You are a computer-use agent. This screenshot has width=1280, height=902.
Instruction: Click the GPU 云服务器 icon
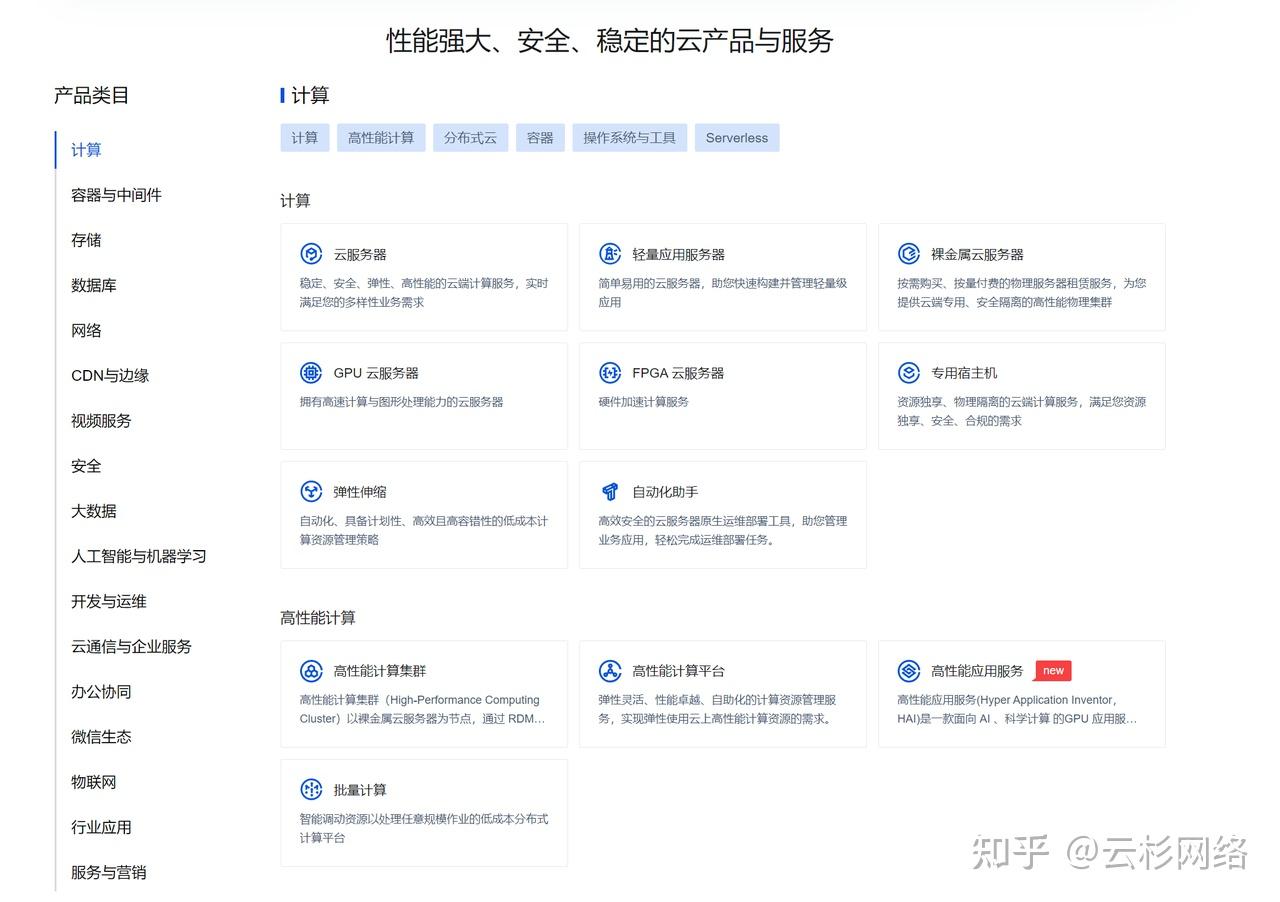[x=311, y=372]
